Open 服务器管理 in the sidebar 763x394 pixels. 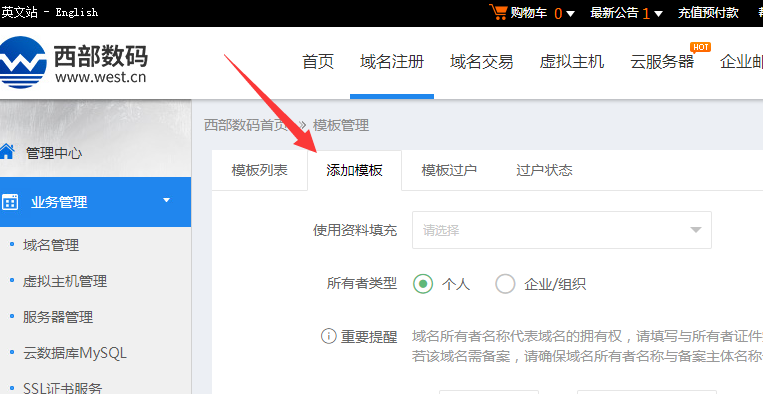[58, 317]
